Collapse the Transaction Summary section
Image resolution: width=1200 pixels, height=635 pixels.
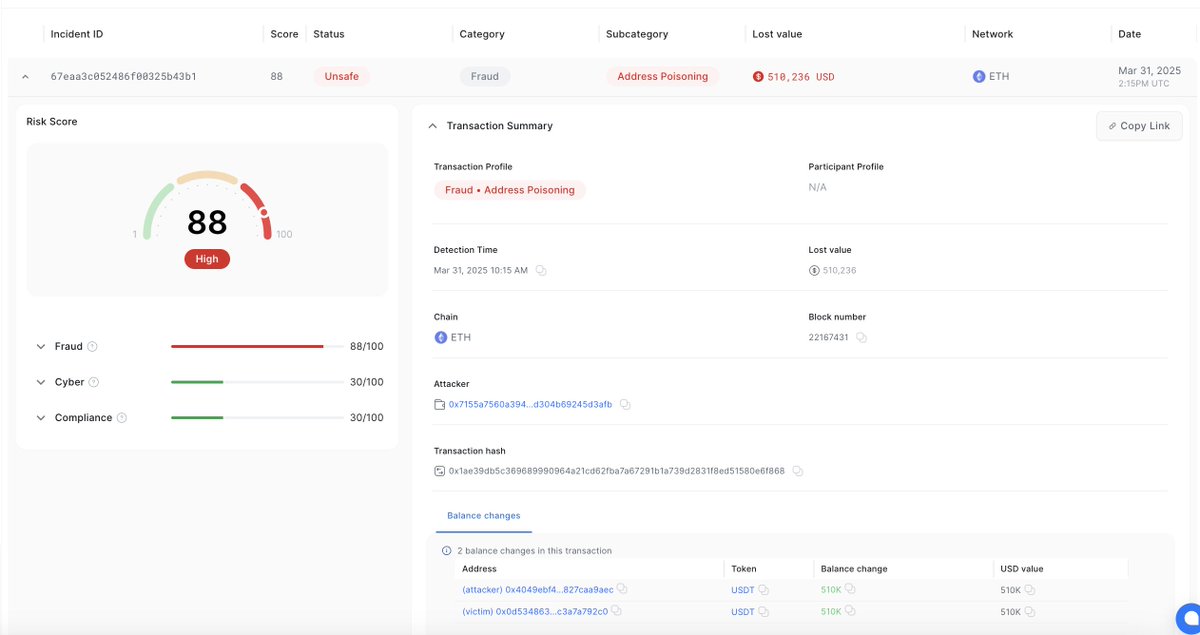432,126
